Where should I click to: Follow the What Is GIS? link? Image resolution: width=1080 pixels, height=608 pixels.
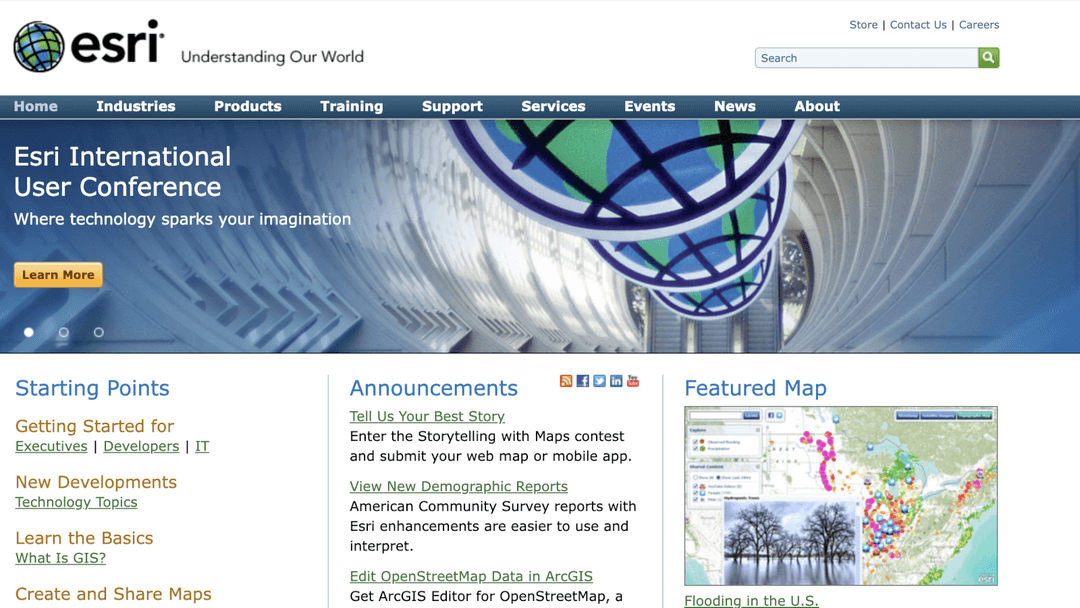[x=60, y=558]
